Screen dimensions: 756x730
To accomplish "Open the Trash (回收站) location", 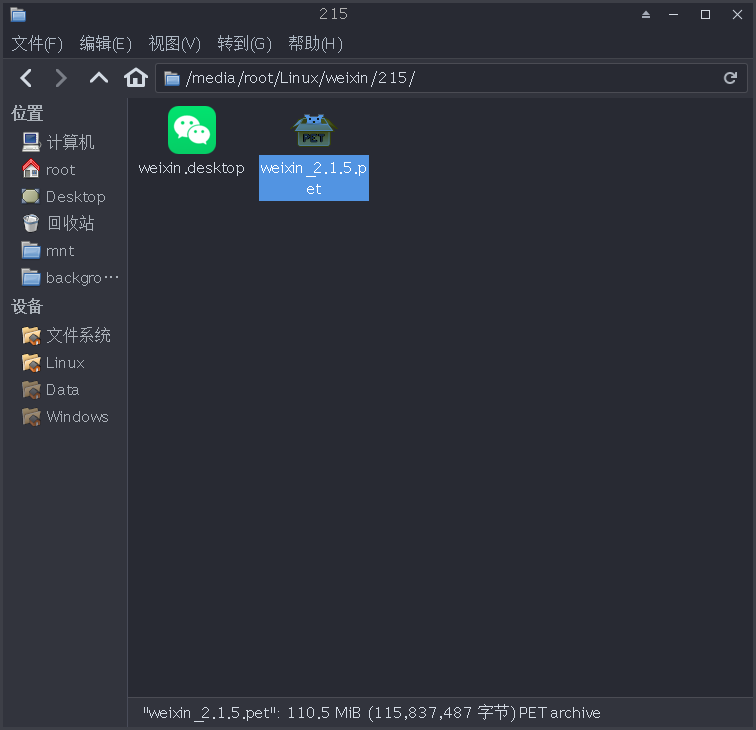I will pos(58,223).
